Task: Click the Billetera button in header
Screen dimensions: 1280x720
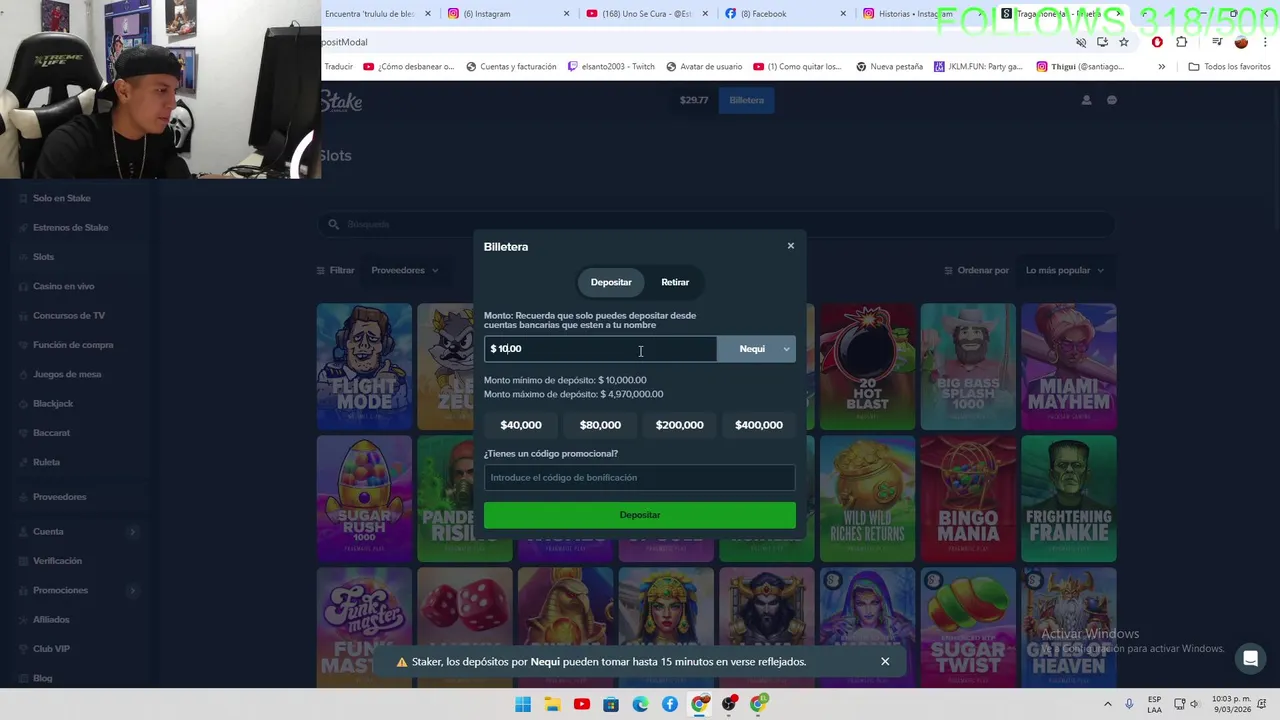Action: 746,100
